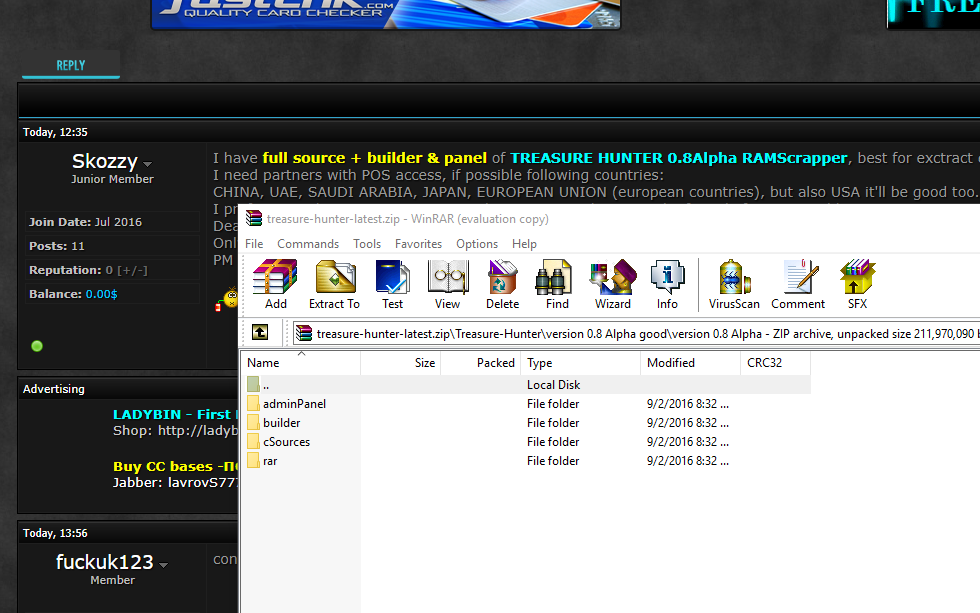This screenshot has height=613, width=980.
Task: Click the Buy CC bases ad link
Action: (x=175, y=466)
